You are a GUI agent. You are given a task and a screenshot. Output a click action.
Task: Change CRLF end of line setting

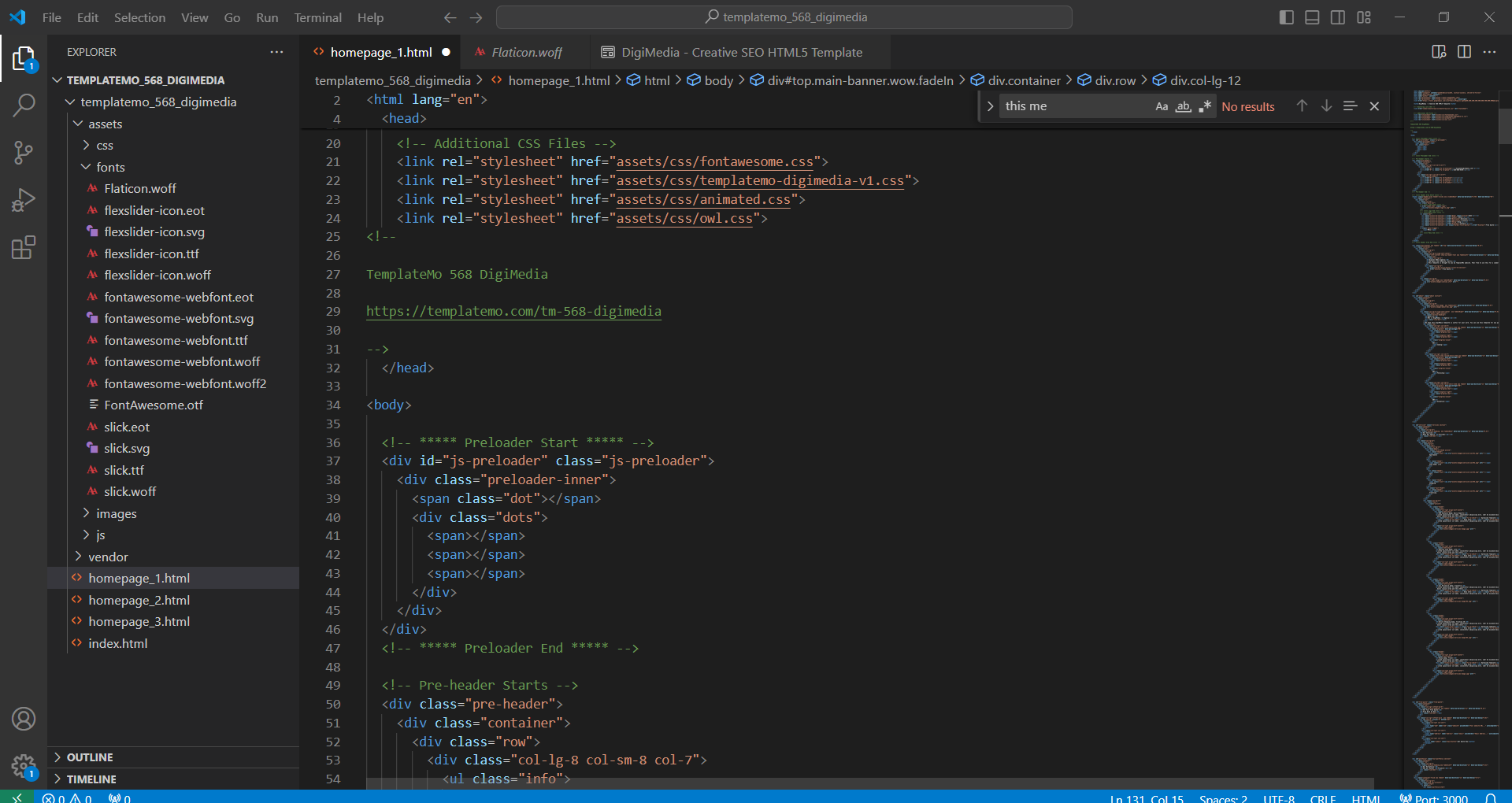pyautogui.click(x=1323, y=797)
